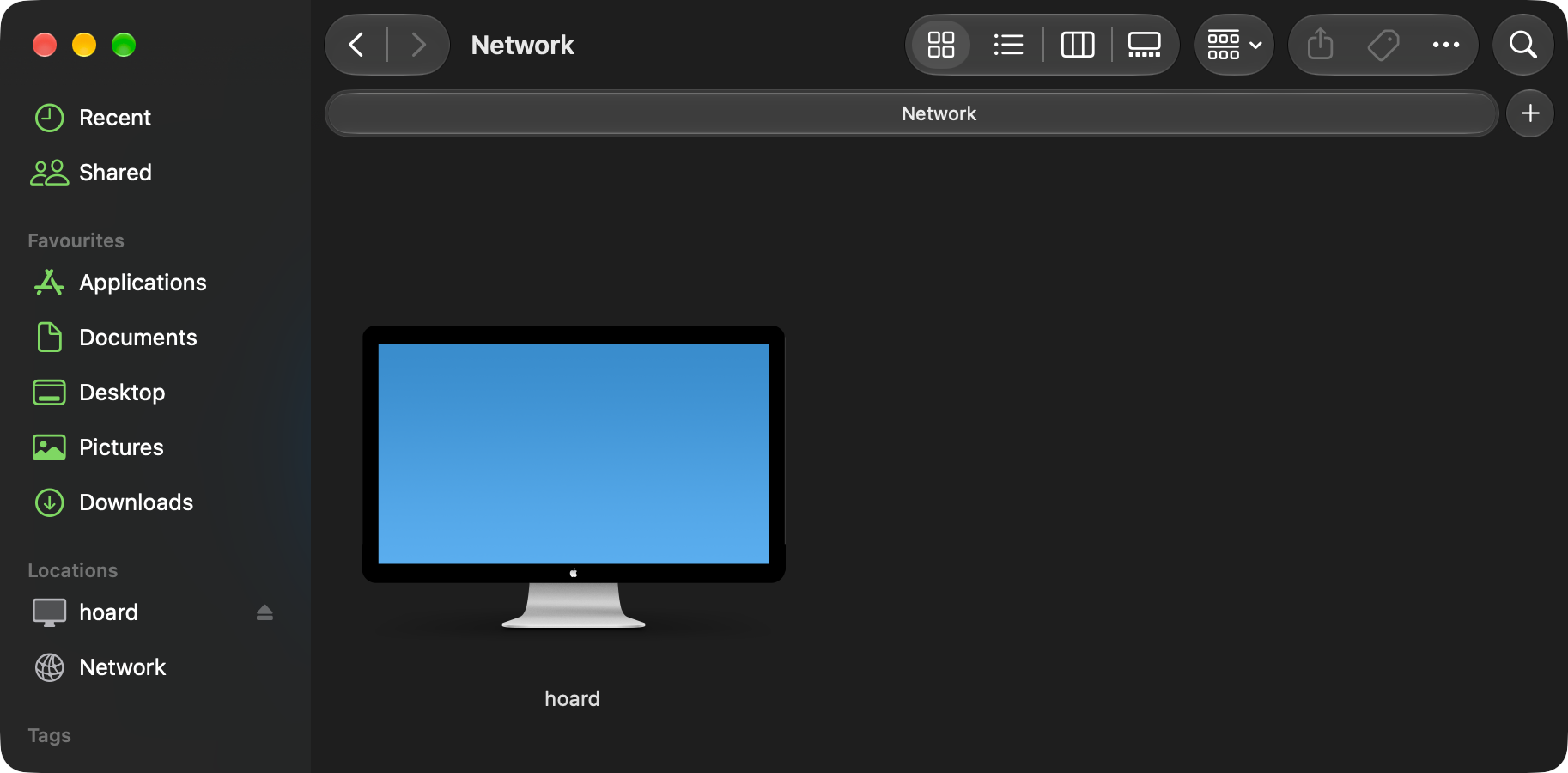Click the Network window title
This screenshot has width=1568, height=773.
pos(522,45)
